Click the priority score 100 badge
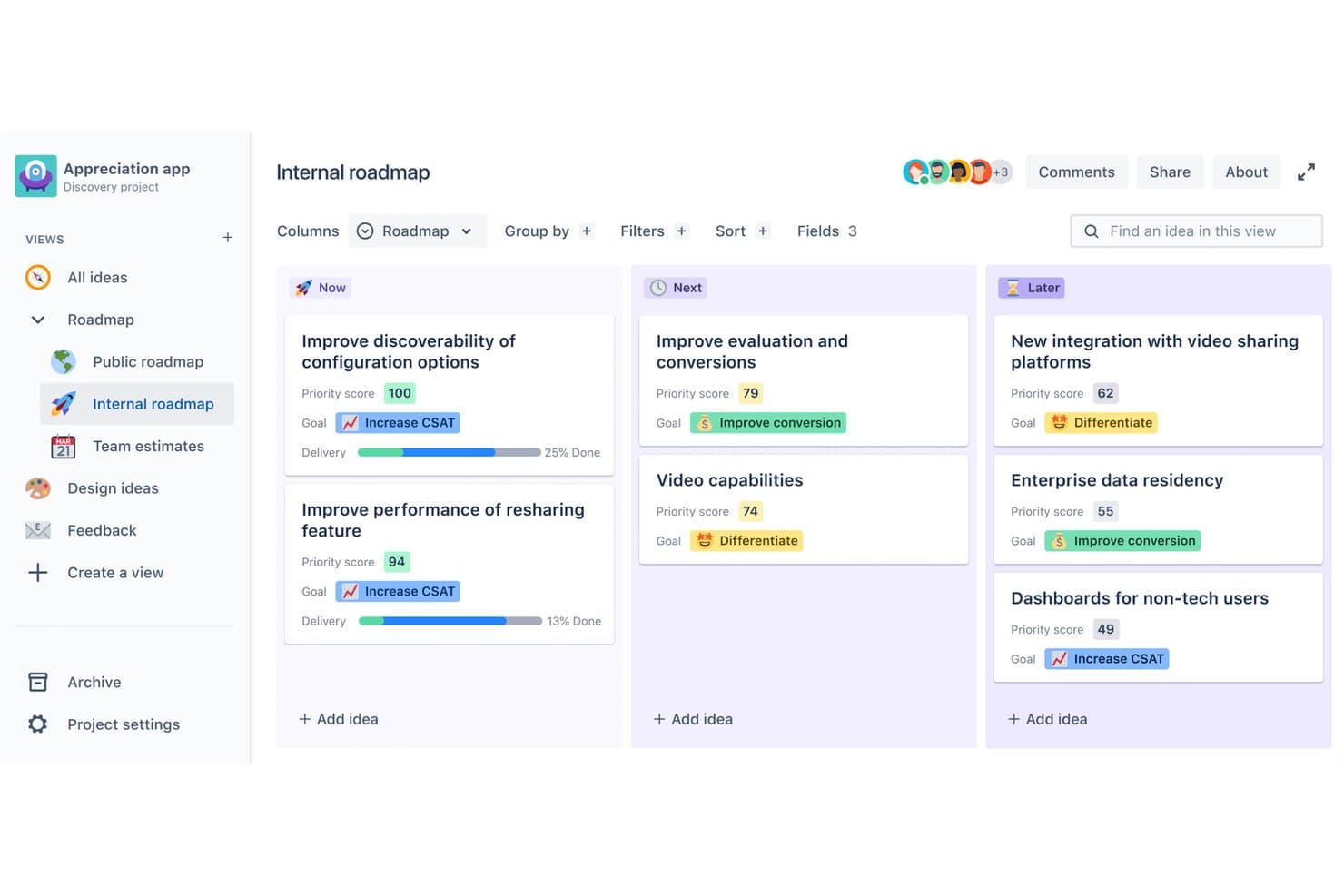 [400, 393]
